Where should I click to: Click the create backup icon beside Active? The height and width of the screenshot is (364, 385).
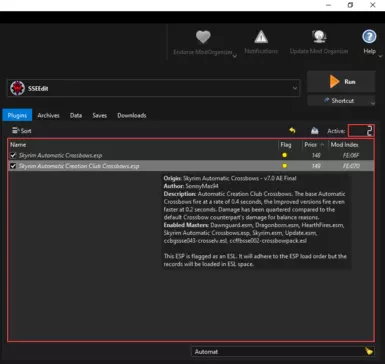click(x=314, y=131)
